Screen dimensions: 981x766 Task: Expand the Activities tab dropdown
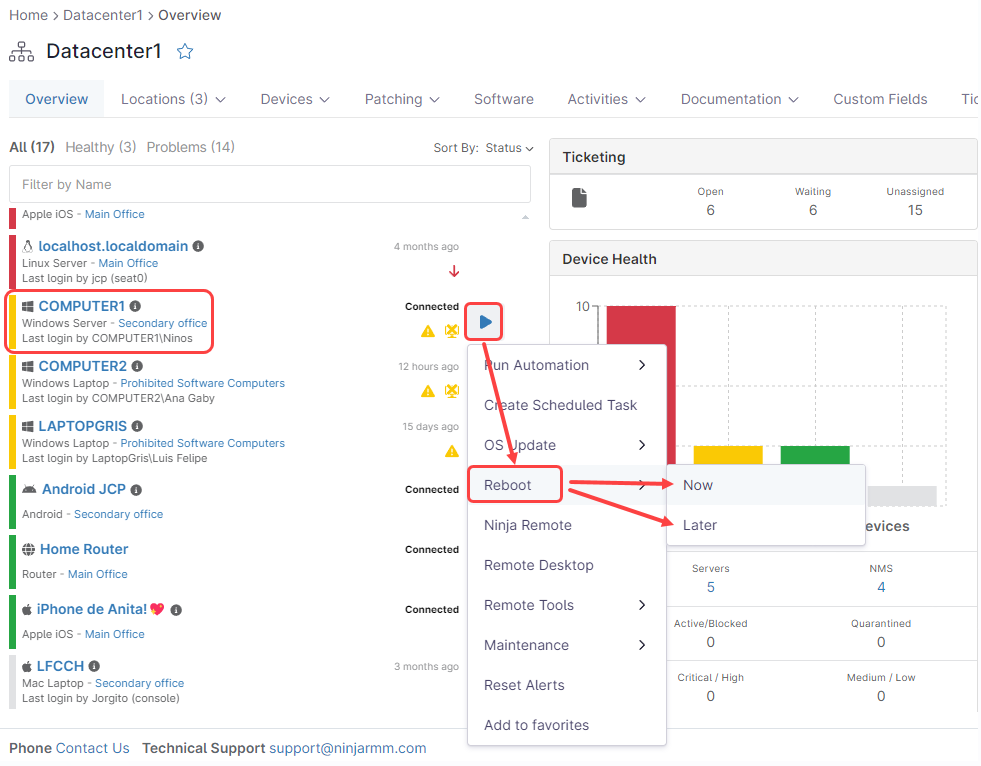click(x=640, y=100)
